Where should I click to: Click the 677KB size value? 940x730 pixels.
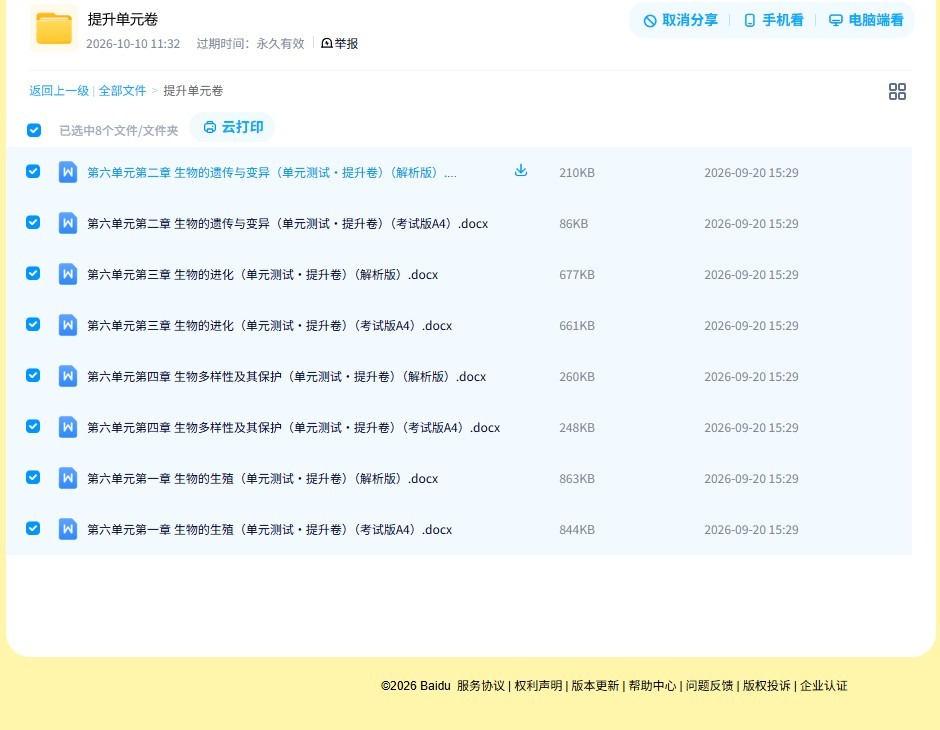pos(577,274)
